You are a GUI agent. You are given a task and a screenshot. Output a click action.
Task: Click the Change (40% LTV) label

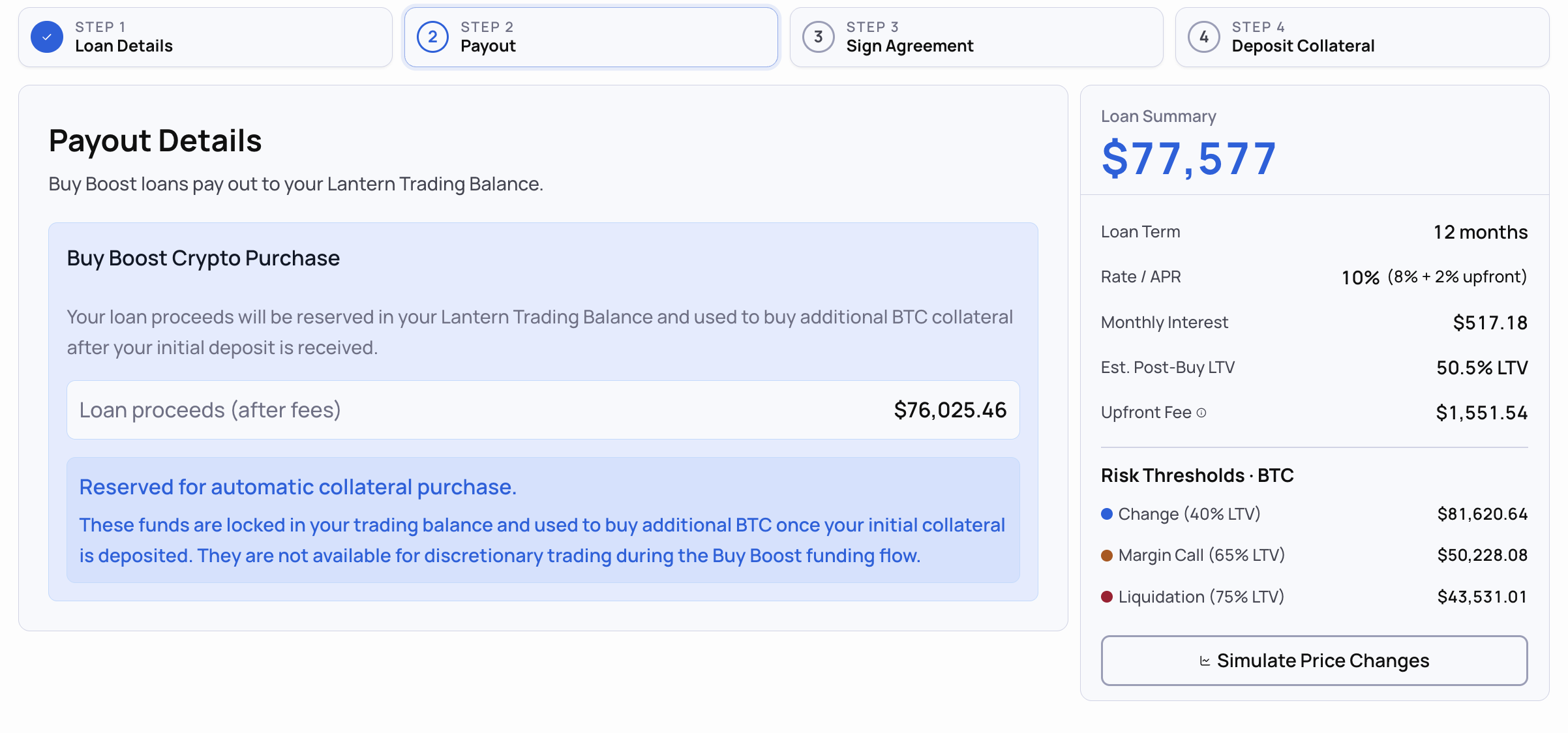[x=1189, y=514]
